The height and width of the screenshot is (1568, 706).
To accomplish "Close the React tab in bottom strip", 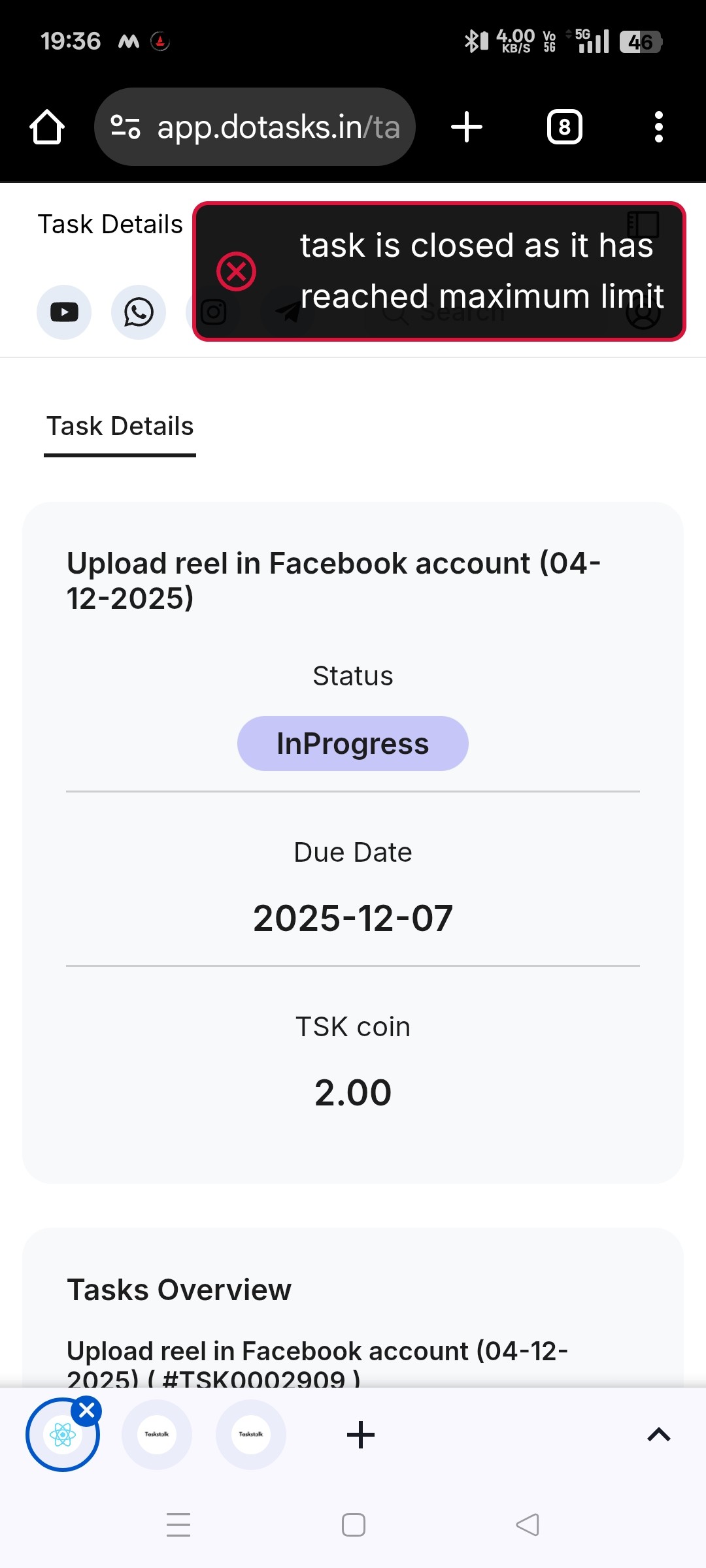I will tap(87, 1411).
